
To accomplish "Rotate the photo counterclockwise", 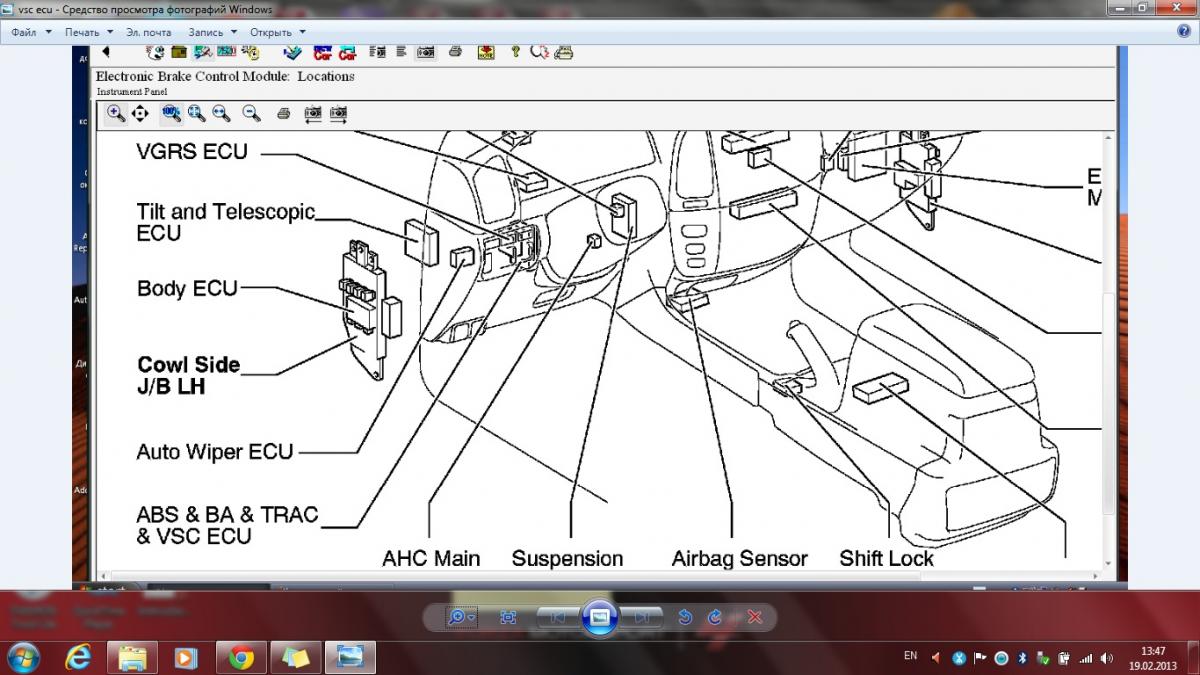I will [686, 617].
